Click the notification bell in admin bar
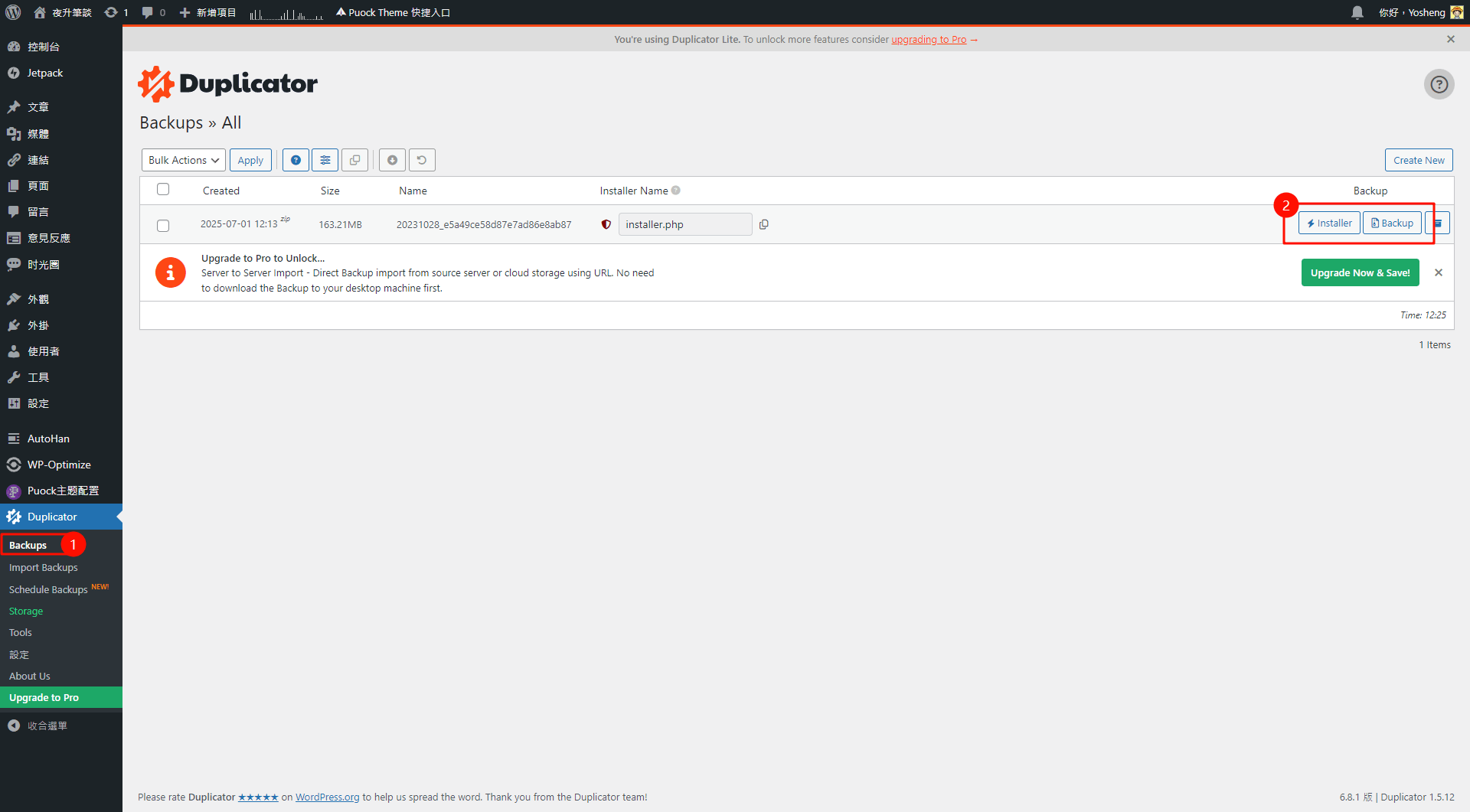This screenshot has width=1470, height=812. 1357,12
